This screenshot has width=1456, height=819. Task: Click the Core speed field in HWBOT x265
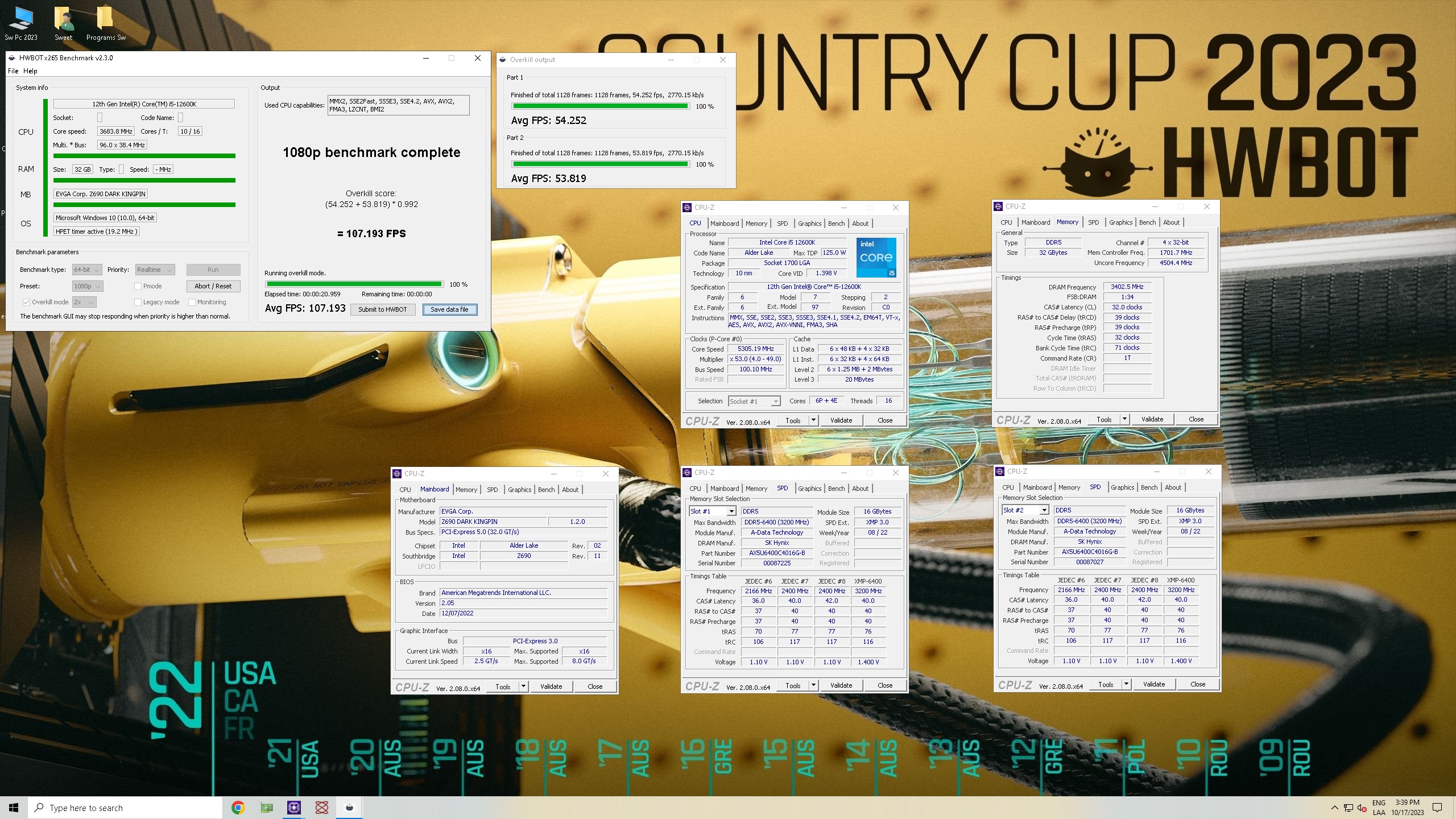click(x=116, y=131)
